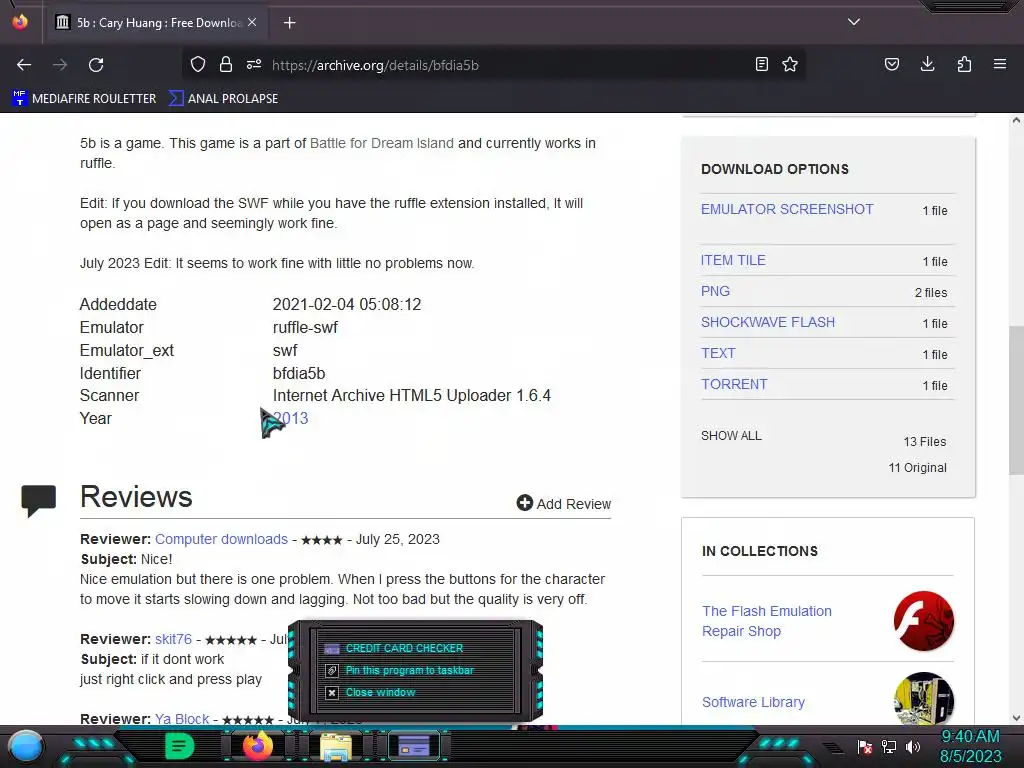Open credit card checker taskbar icon
The width and height of the screenshot is (1024, 768).
pos(414,746)
